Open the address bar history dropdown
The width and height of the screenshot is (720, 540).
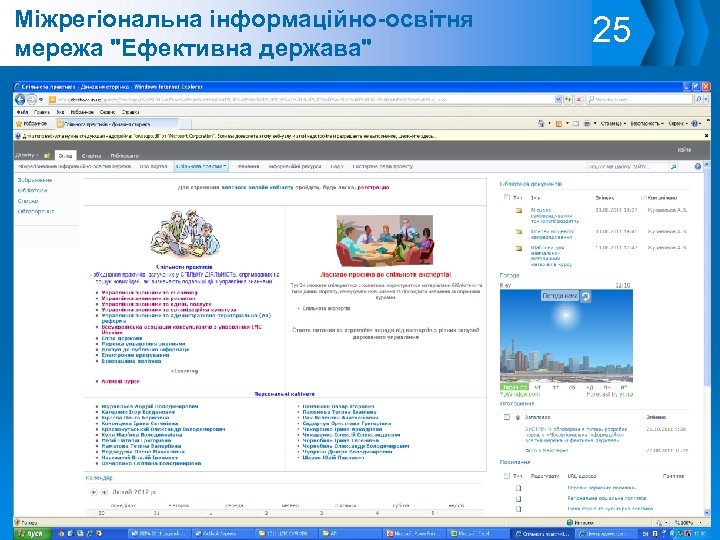558,99
